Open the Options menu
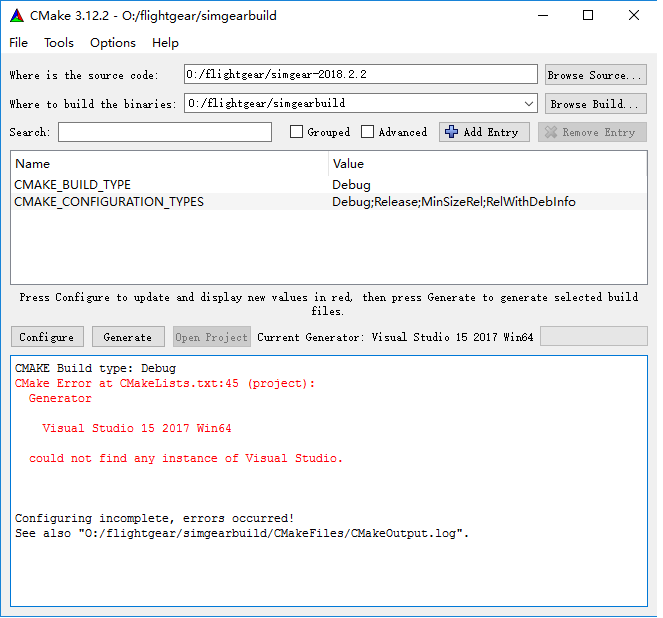663x618 pixels. pos(114,43)
